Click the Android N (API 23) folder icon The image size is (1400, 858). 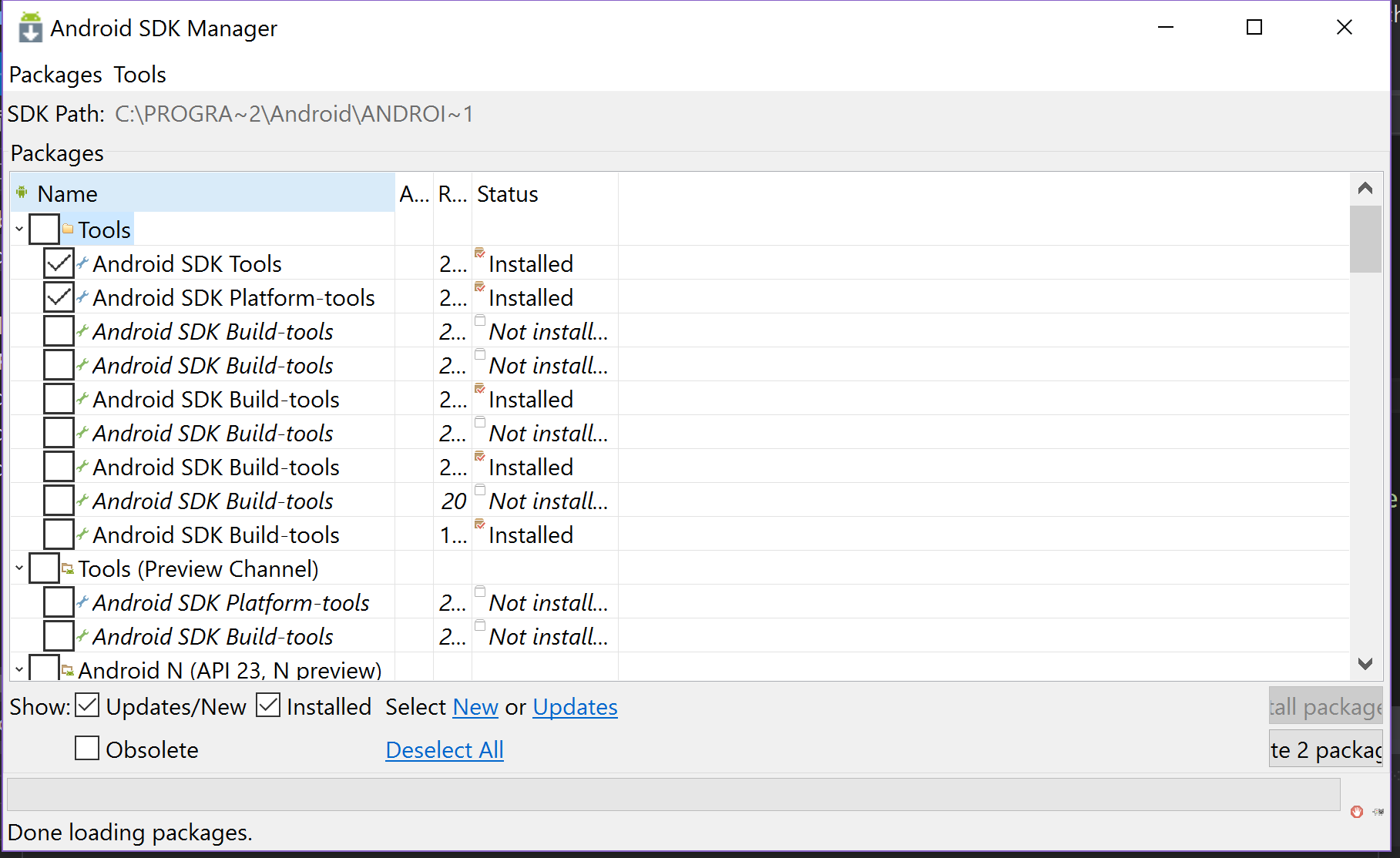point(68,670)
